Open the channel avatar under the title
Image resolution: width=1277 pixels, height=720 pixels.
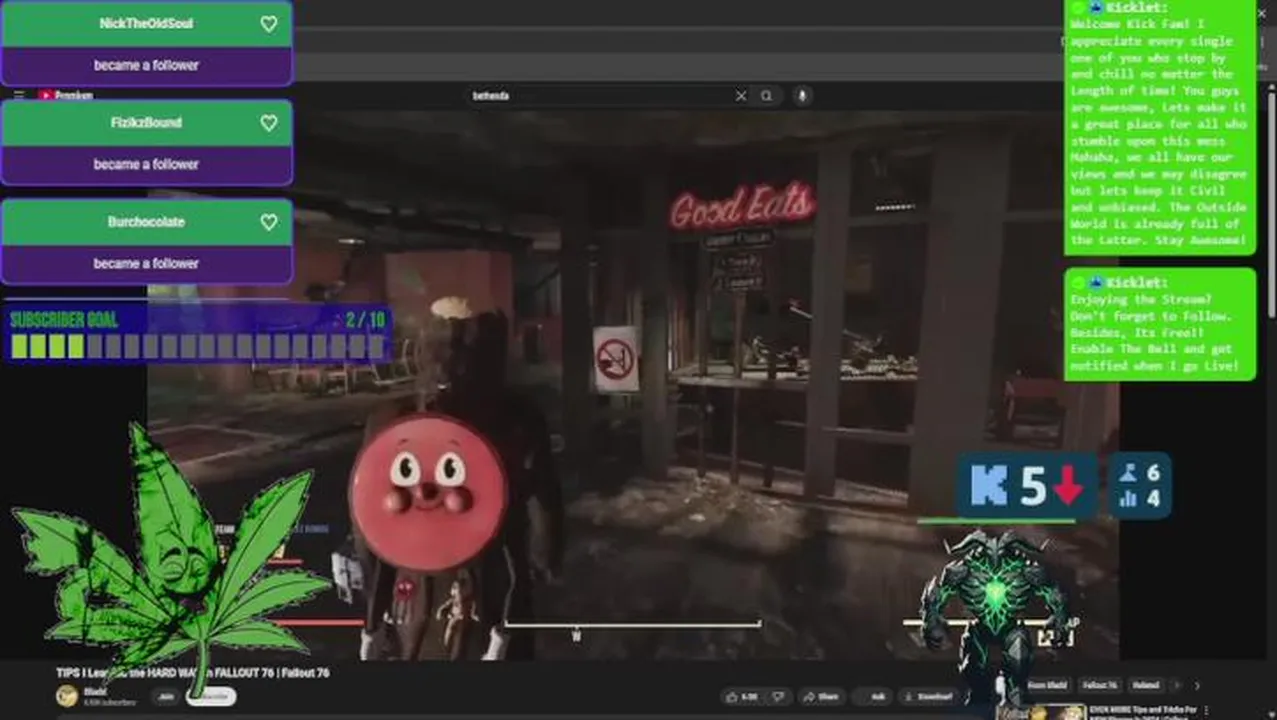click(x=67, y=696)
